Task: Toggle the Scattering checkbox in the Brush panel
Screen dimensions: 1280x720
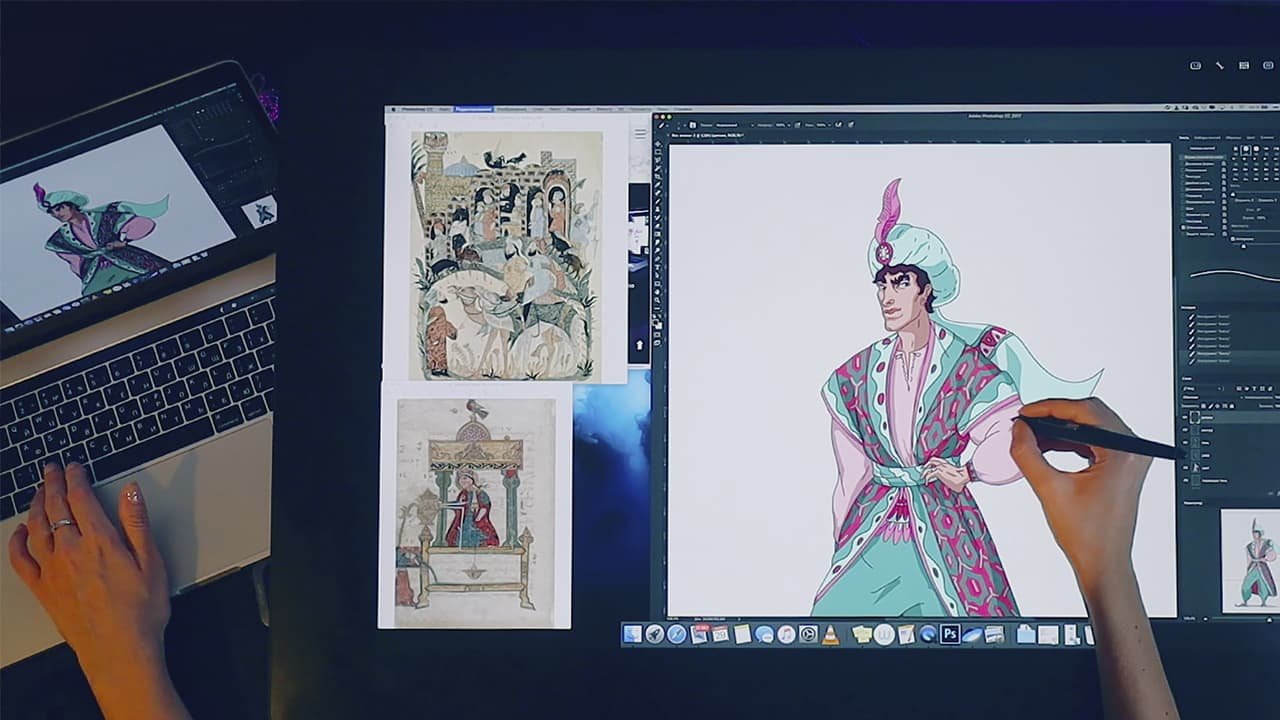Action: point(1182,170)
